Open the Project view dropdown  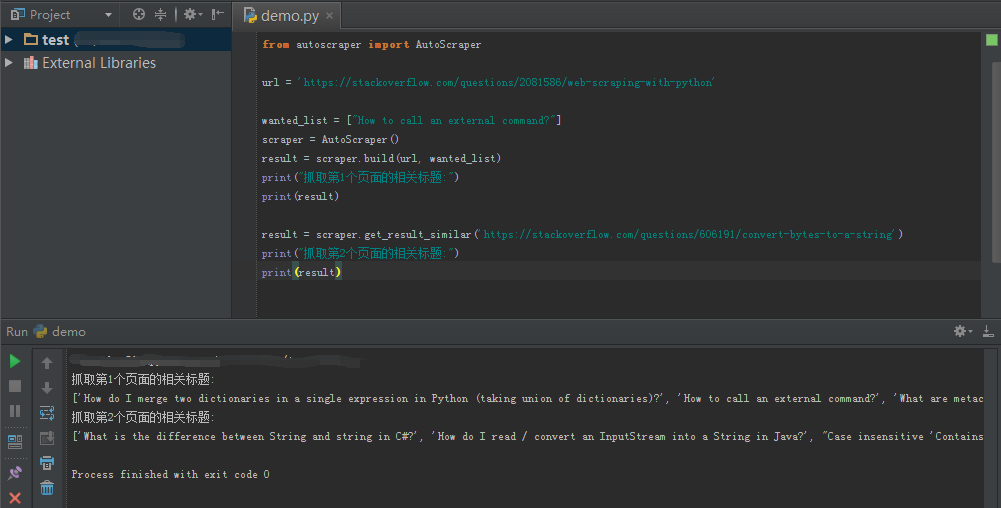108,15
